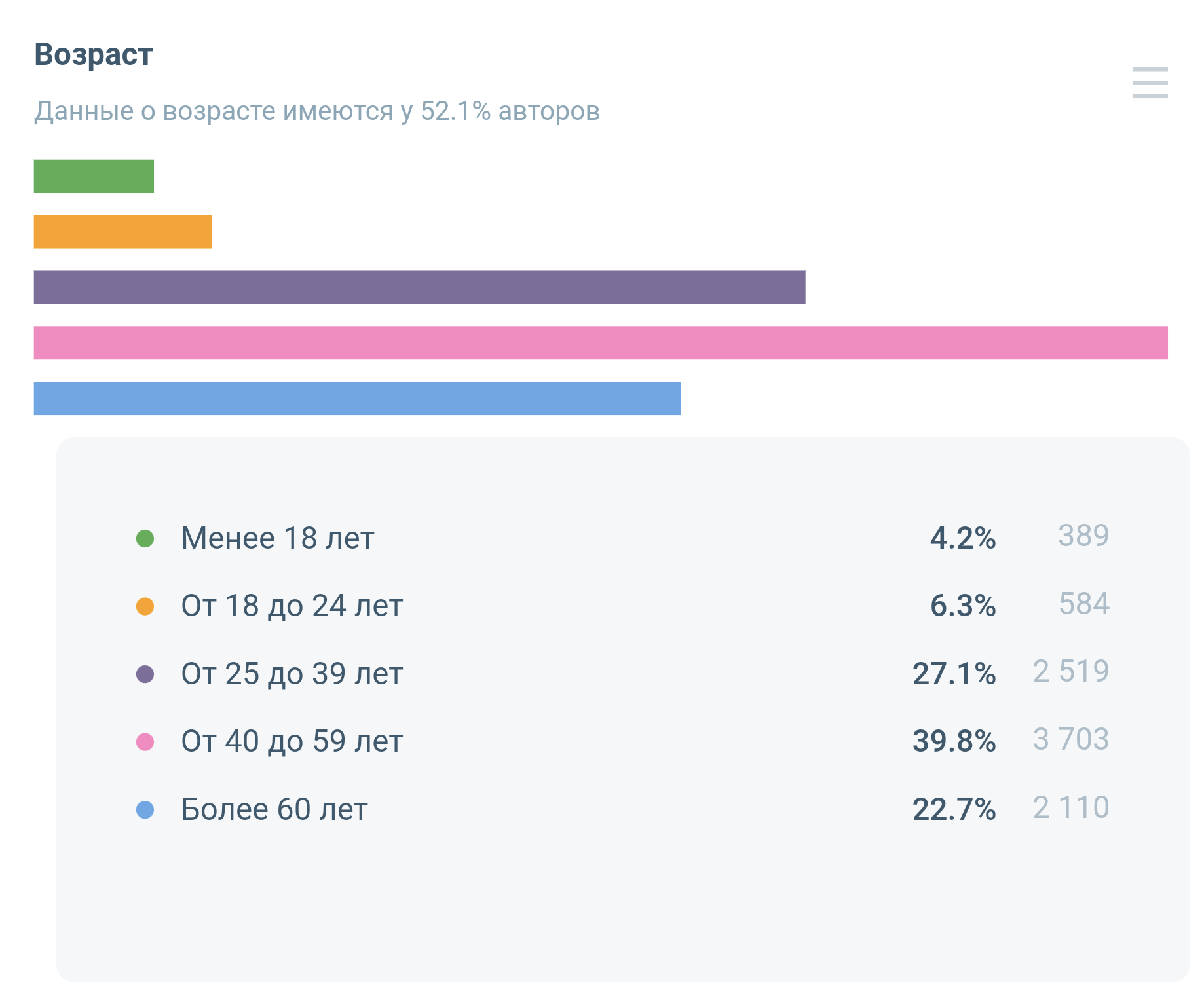Click the 'От 40 до 59 лет' legend label
Viewport: 1204px width, 994px height.
coord(292,742)
